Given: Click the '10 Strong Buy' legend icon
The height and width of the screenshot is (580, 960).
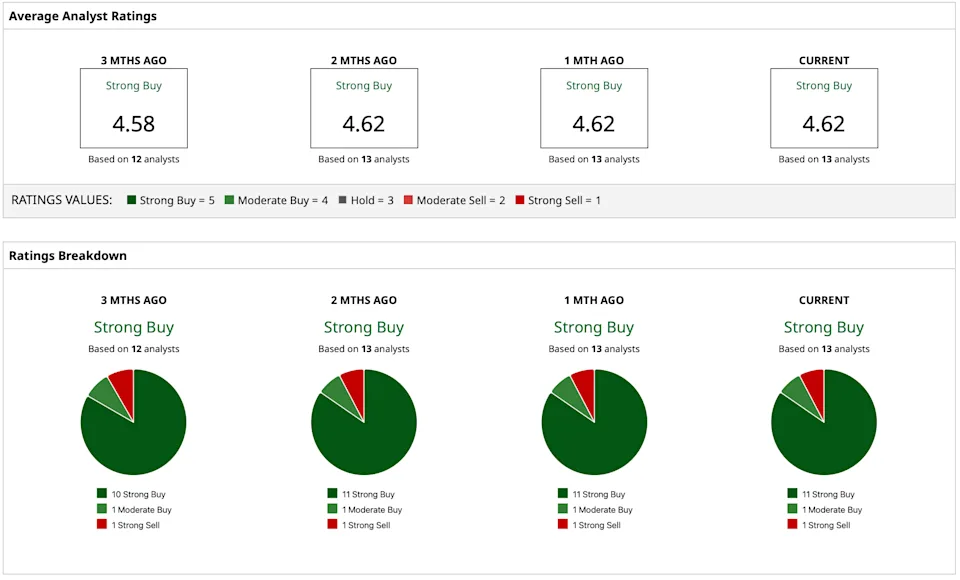Looking at the screenshot, I should [102, 493].
